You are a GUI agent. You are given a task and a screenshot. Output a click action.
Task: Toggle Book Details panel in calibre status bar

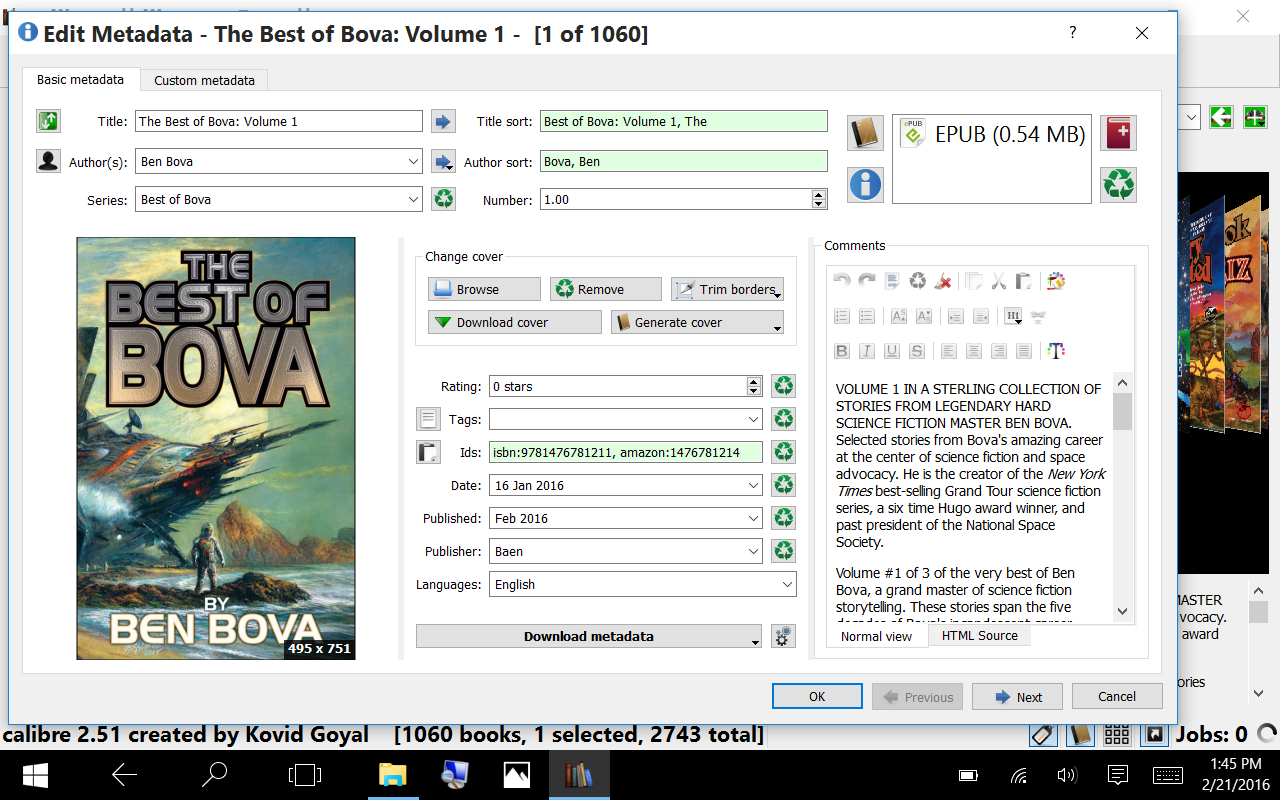1080,735
